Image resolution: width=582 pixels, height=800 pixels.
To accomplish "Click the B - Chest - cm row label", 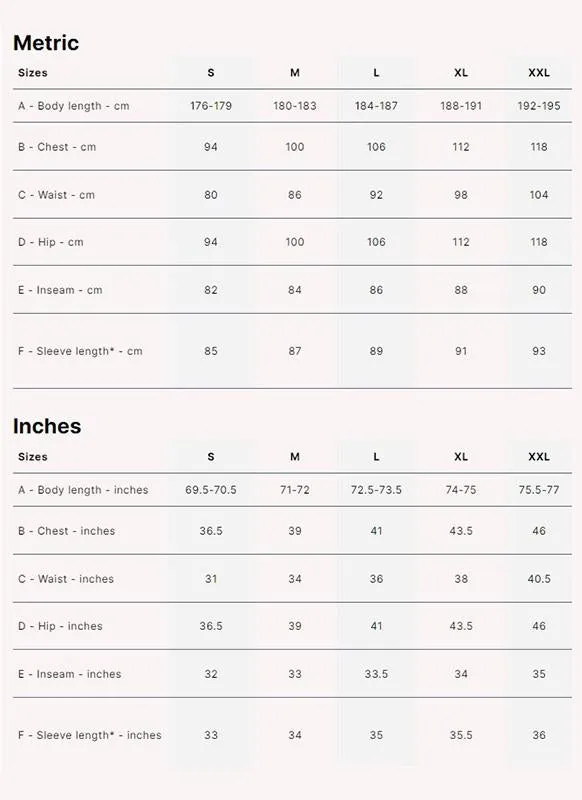I will point(57,147).
